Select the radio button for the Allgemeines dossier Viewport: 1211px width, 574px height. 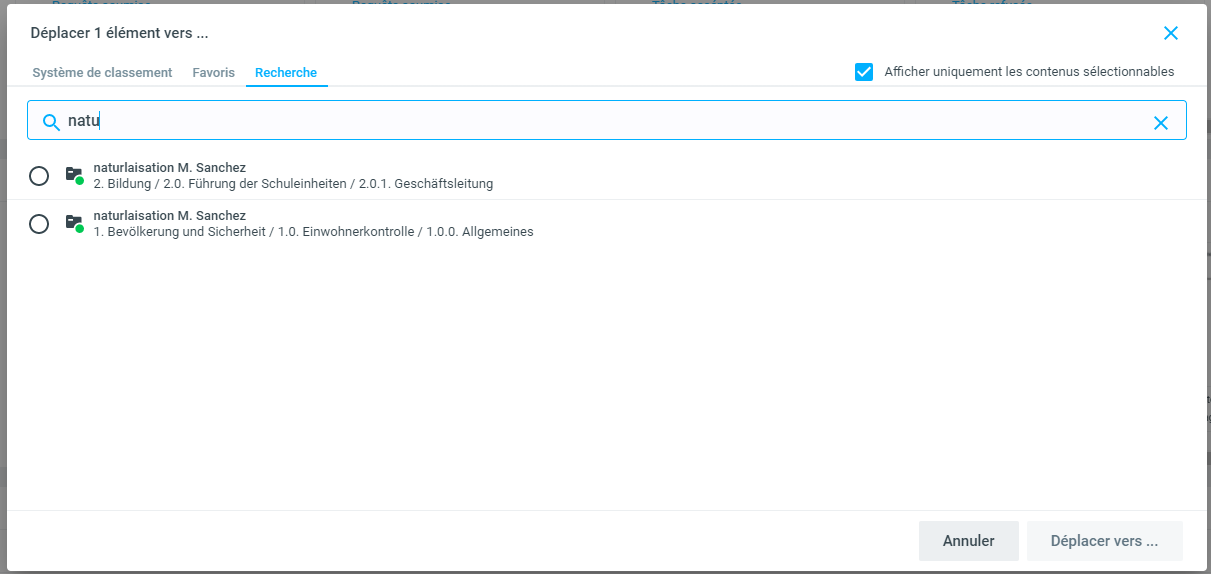39,224
